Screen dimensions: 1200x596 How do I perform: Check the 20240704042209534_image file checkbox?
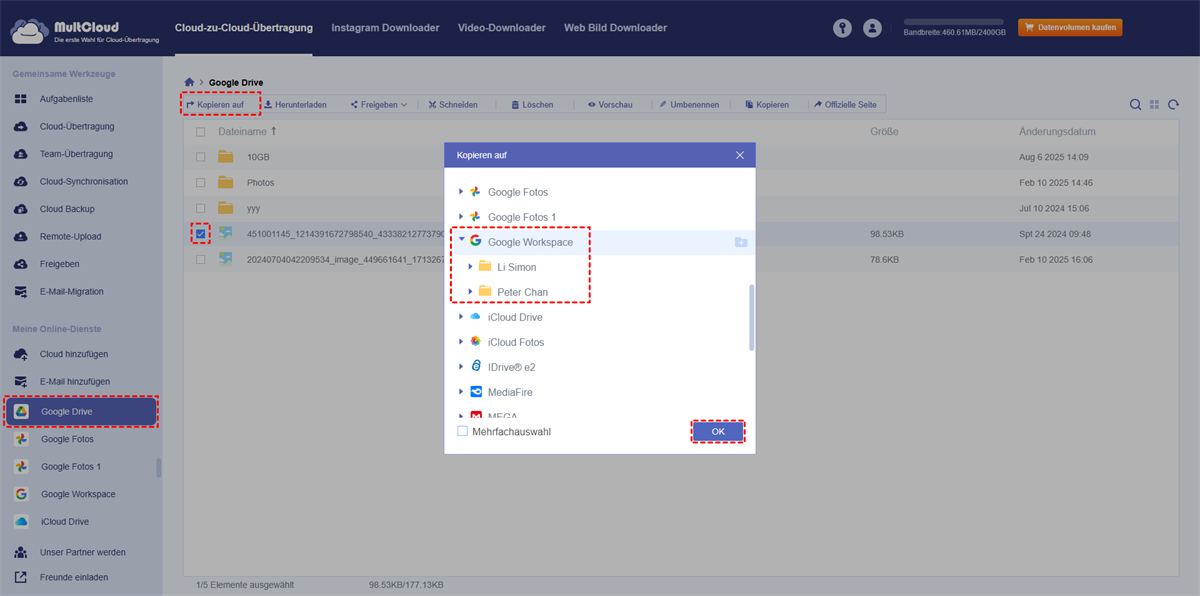tap(201, 259)
